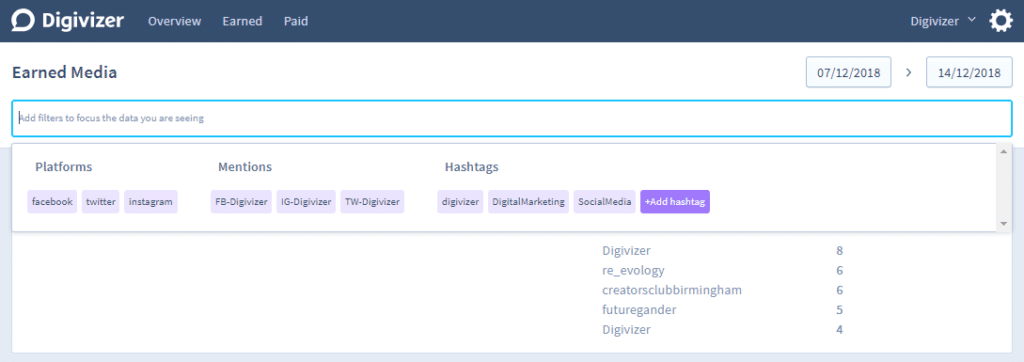The image size is (1024, 362).
Task: Click the filter panel scroll up arrow
Action: (1004, 152)
